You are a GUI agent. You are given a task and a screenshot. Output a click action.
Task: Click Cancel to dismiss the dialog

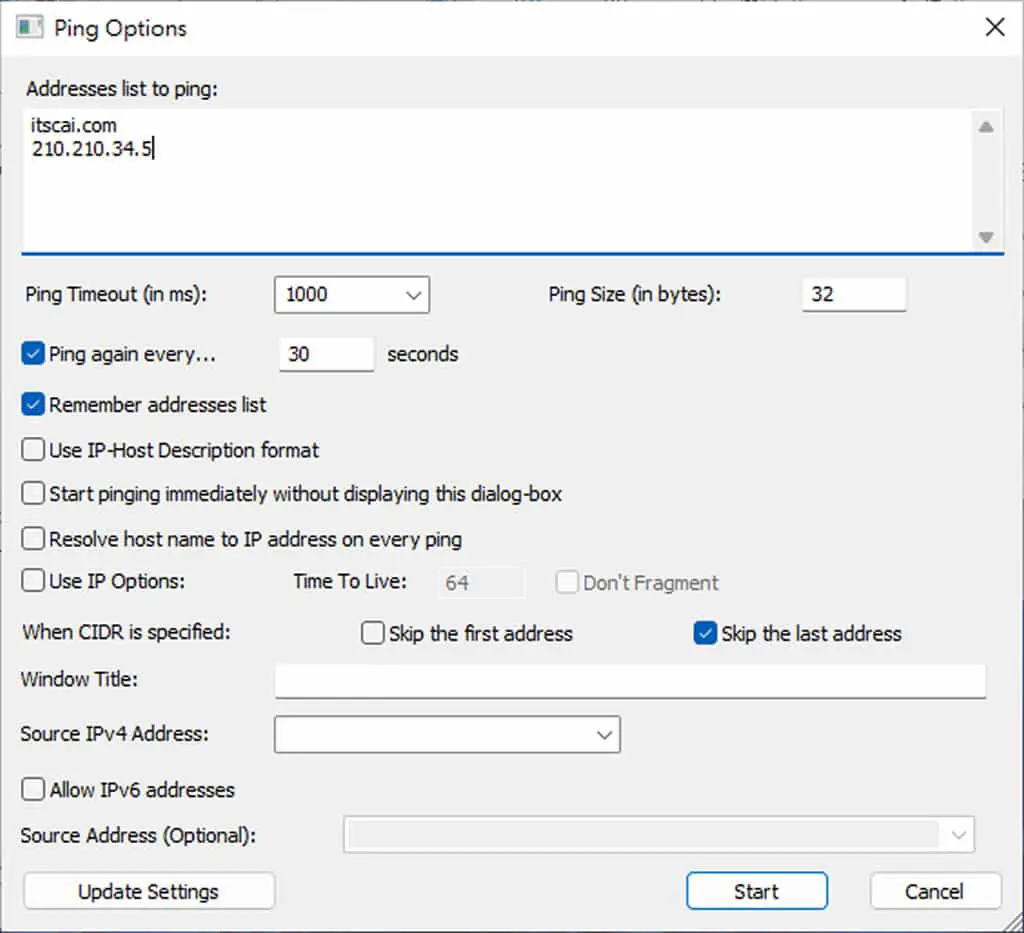point(935,891)
